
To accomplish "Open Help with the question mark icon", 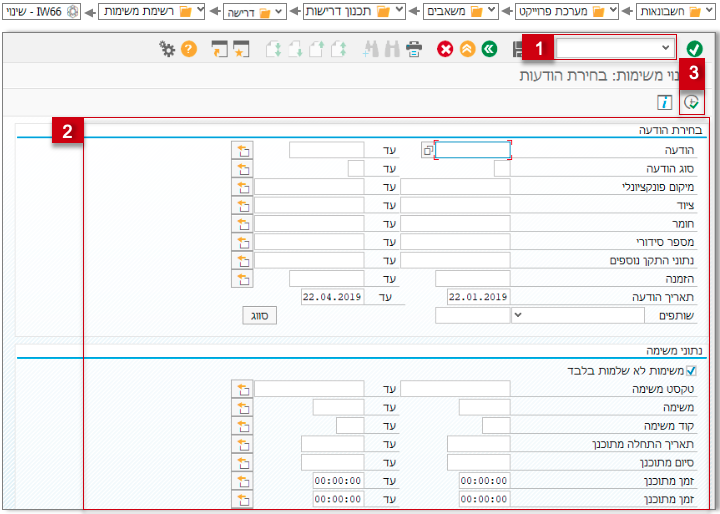I will point(188,49).
